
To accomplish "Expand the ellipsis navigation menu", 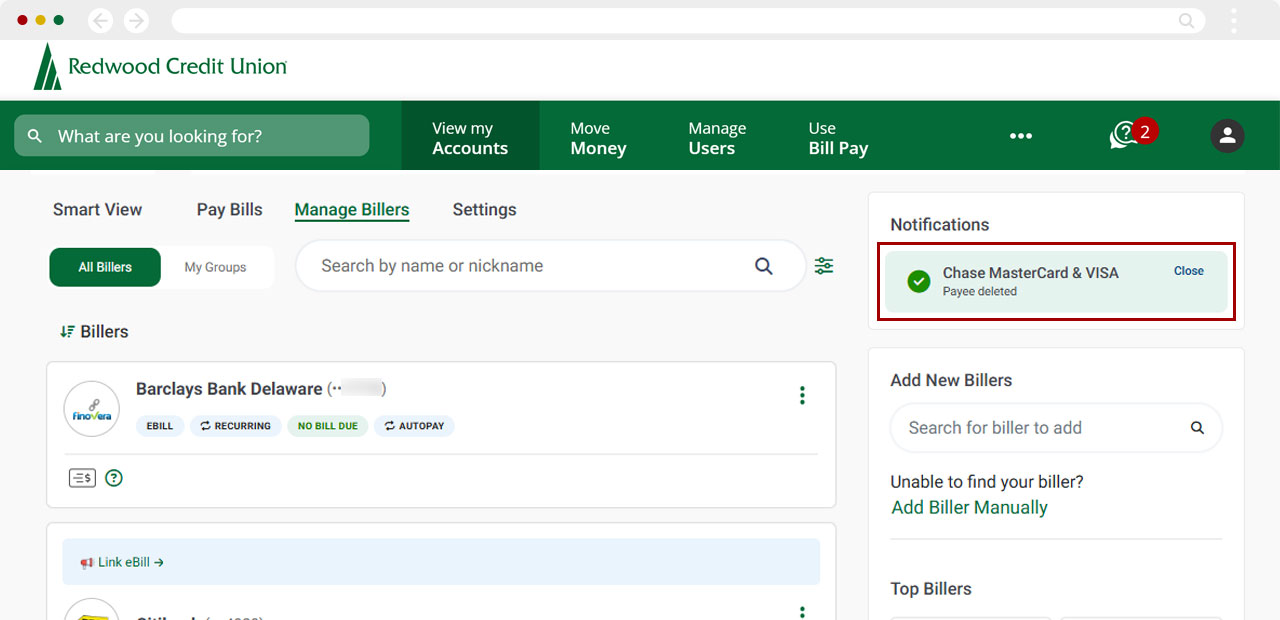I will coord(1020,135).
